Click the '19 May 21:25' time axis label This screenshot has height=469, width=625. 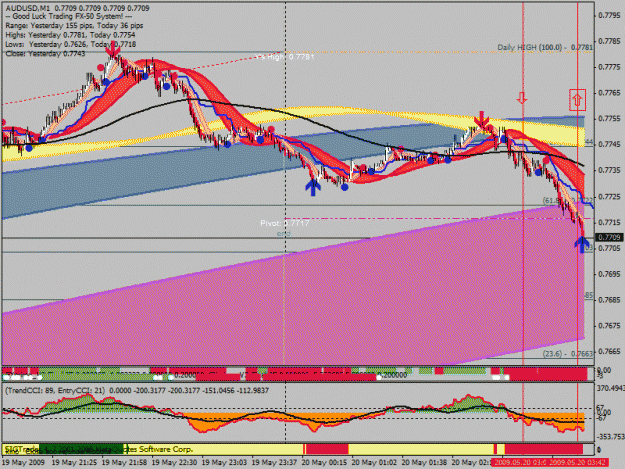[x=74, y=463]
